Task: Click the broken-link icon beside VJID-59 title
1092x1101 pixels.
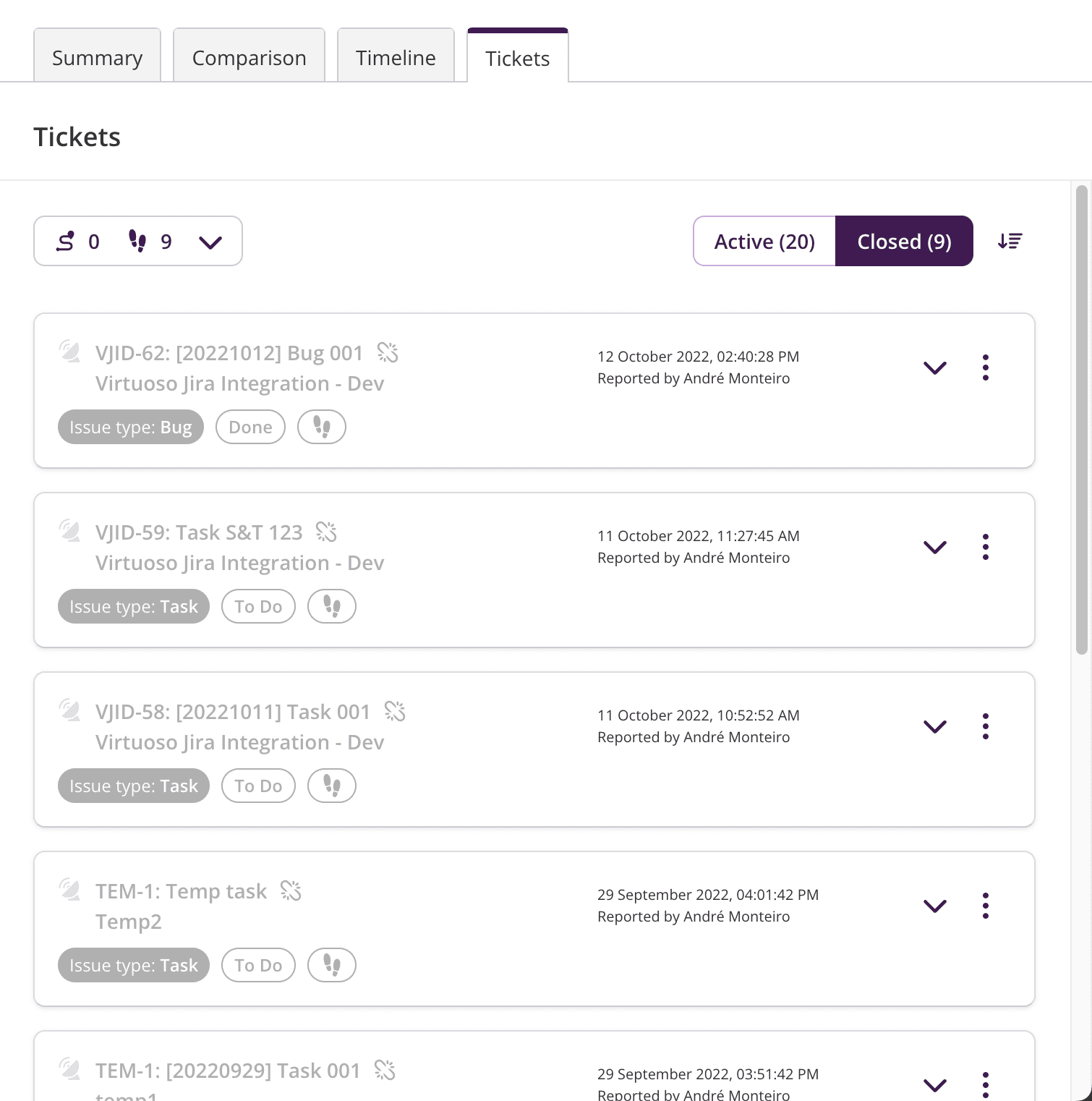Action: click(328, 532)
